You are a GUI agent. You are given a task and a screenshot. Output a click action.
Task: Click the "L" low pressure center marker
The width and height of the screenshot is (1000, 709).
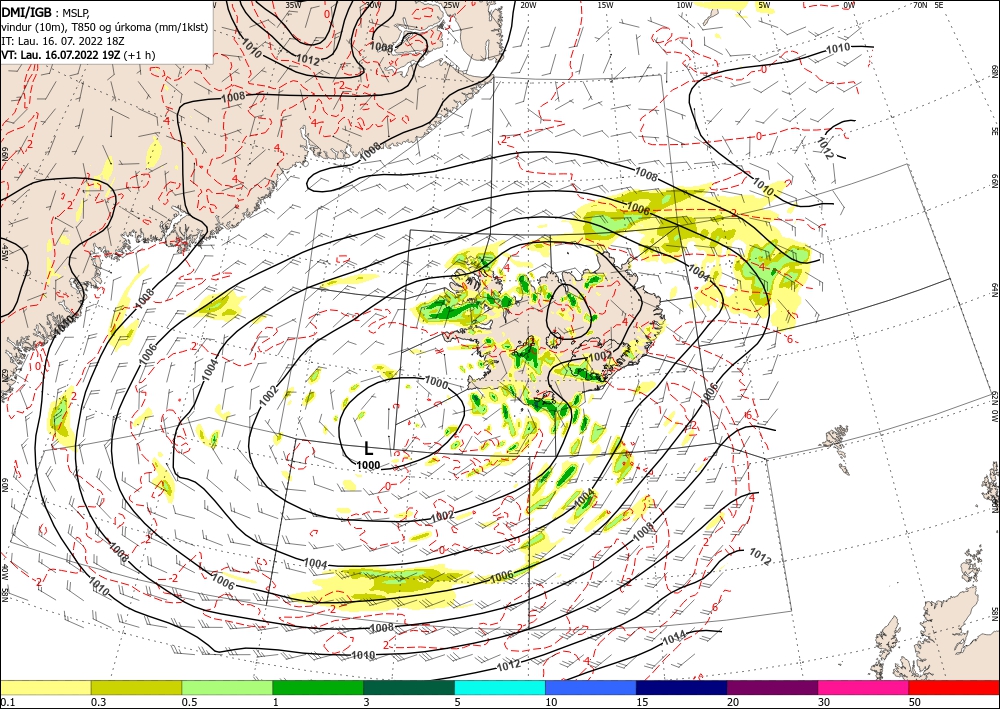(x=368, y=448)
